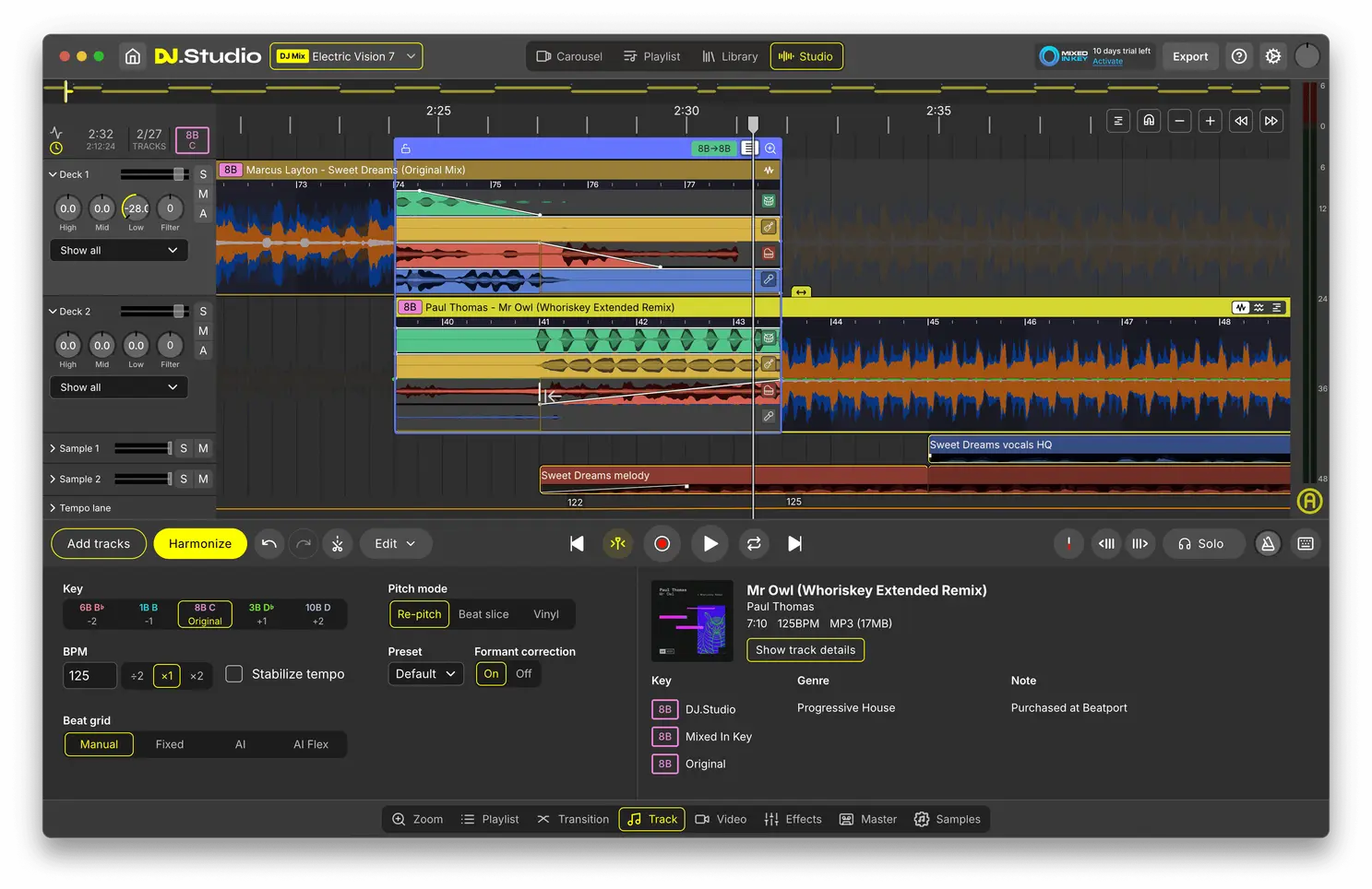Go to the DJ.Studio home screen

point(133,56)
